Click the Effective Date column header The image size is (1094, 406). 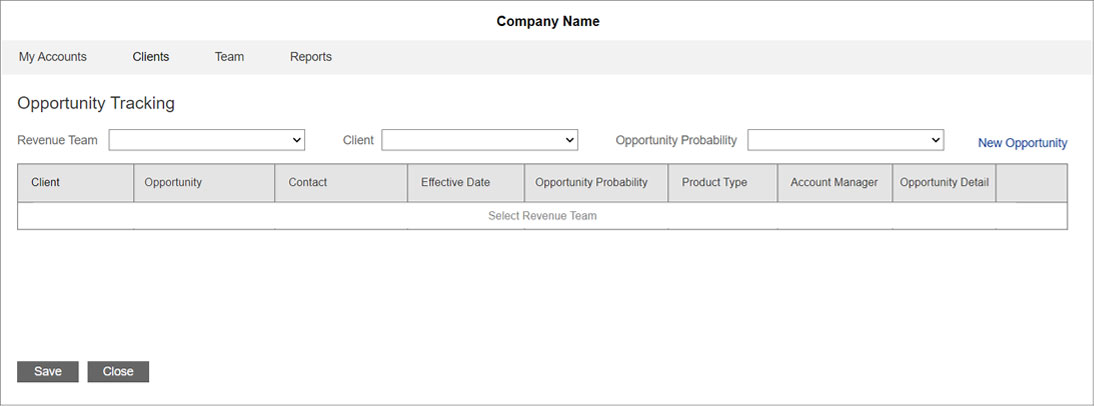(x=455, y=183)
